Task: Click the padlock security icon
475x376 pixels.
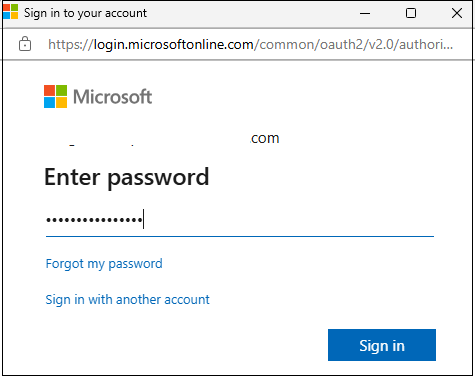Action: pyautogui.click(x=25, y=44)
